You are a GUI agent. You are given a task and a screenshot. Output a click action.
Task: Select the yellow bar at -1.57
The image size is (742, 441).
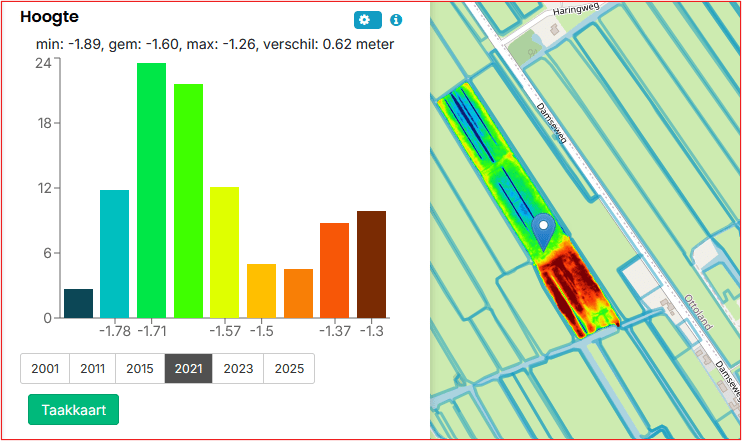pos(224,253)
